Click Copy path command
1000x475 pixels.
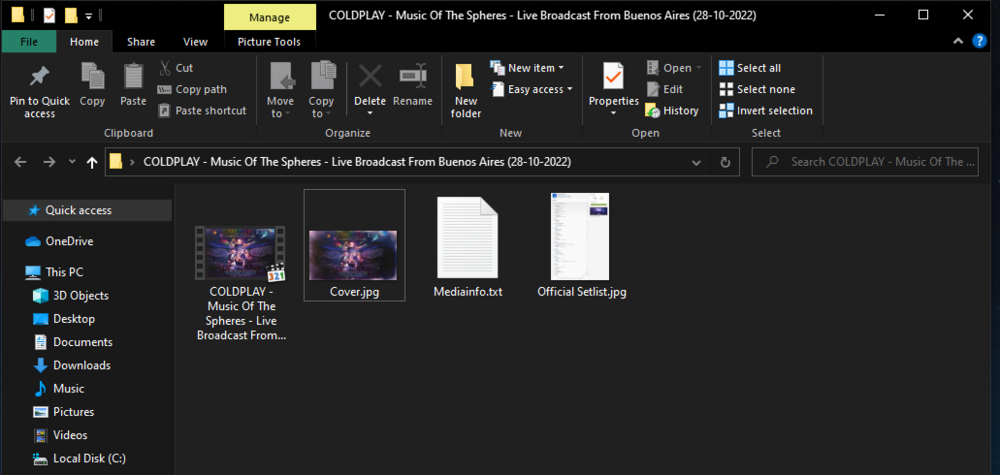[192, 89]
